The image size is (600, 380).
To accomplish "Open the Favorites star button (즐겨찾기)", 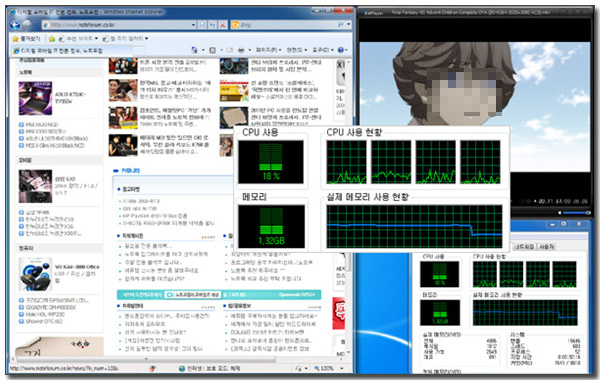I will click(x=26, y=39).
